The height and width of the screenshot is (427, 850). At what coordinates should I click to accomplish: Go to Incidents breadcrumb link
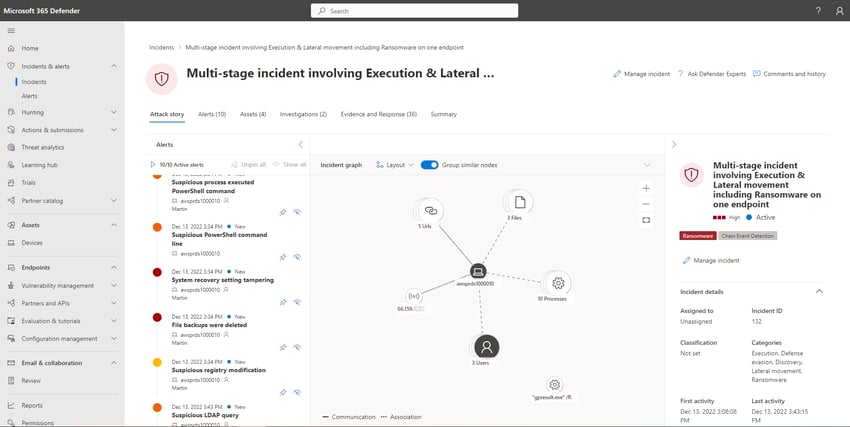[162, 48]
